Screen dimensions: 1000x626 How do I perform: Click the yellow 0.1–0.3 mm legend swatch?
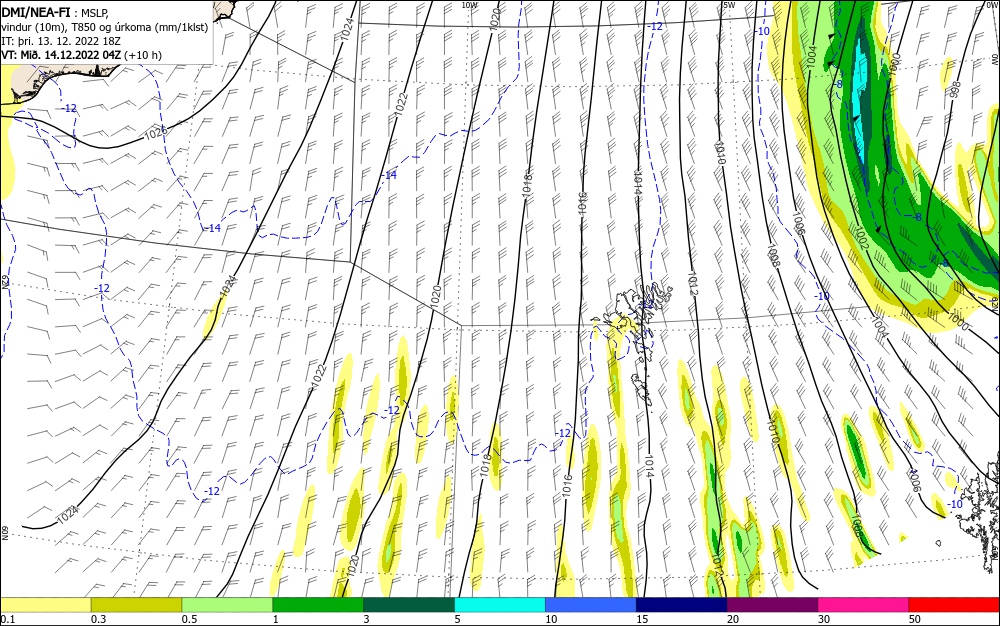(x=45, y=605)
